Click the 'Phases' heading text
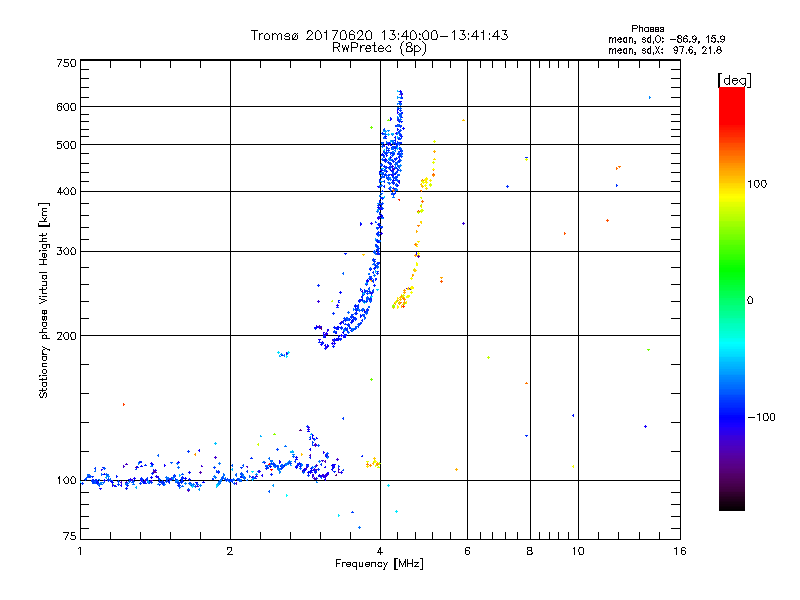The image size is (800, 600). coord(647,29)
